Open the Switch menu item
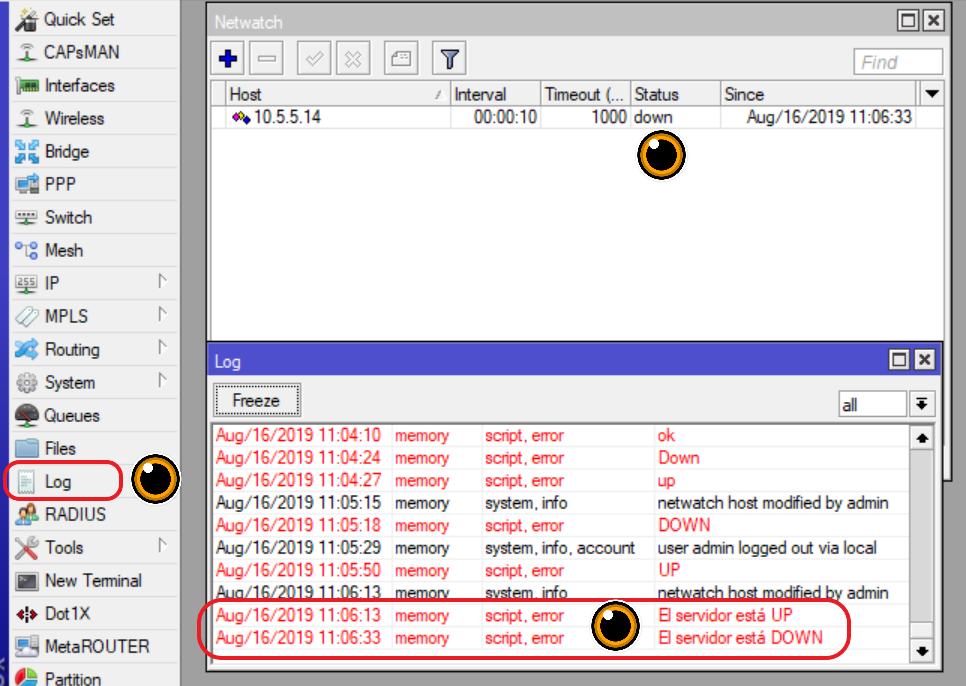 click(95, 217)
